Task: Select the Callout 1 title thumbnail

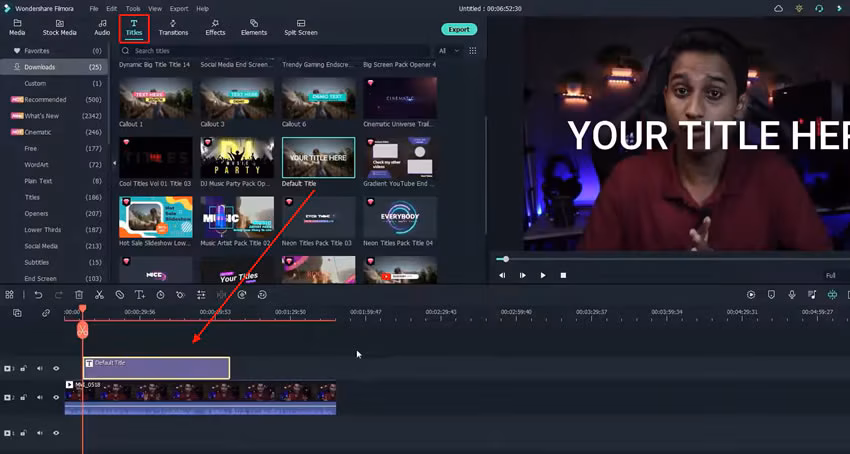Action: point(156,98)
